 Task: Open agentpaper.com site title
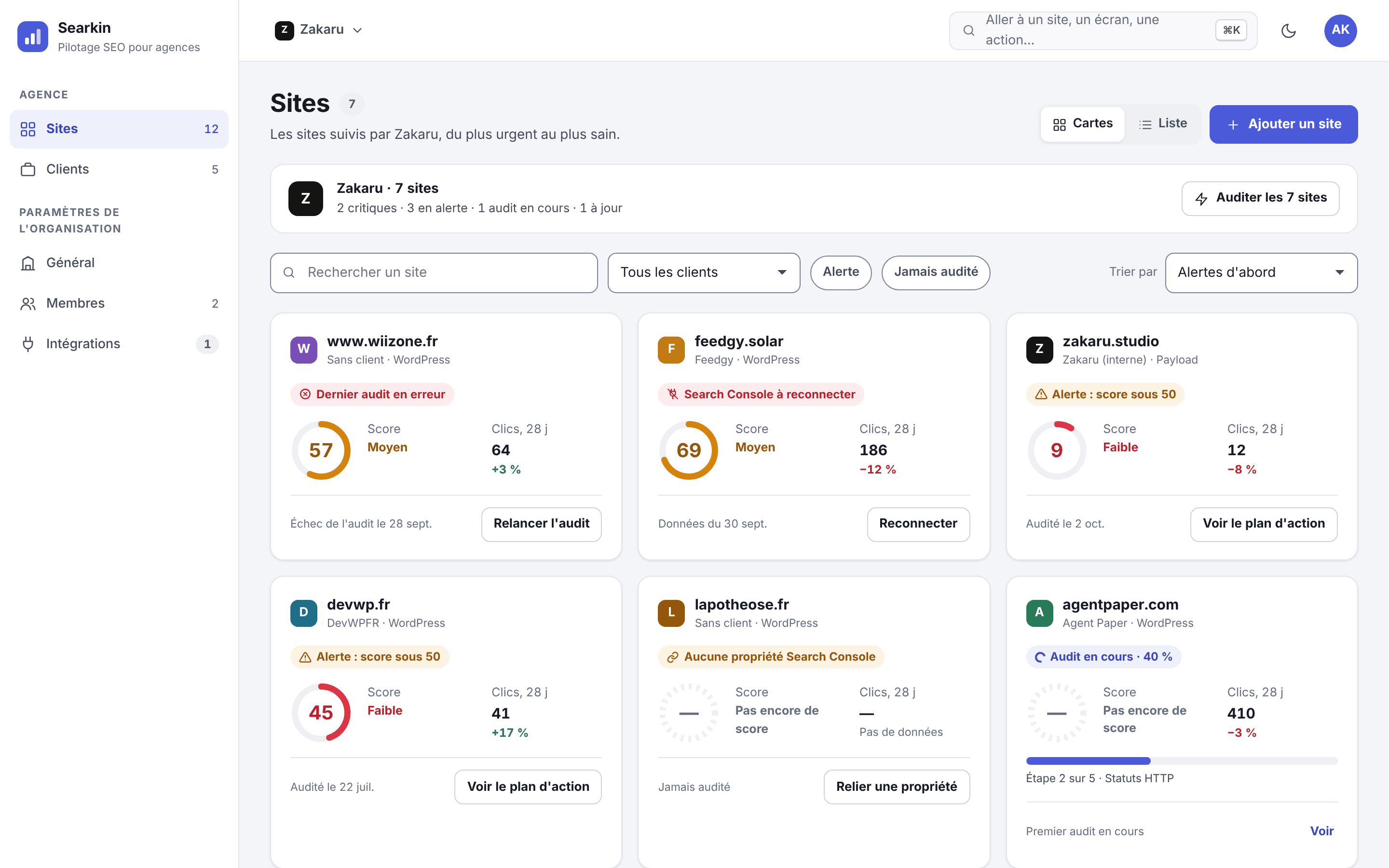[x=1120, y=605]
